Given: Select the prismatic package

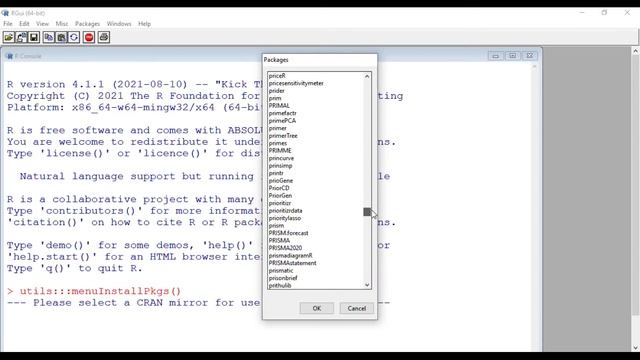Looking at the screenshot, I should coord(281,270).
